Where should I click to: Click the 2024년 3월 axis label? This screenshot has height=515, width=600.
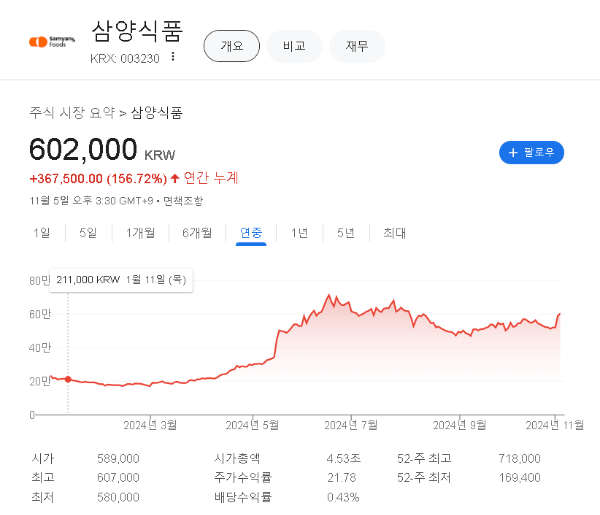click(x=150, y=425)
